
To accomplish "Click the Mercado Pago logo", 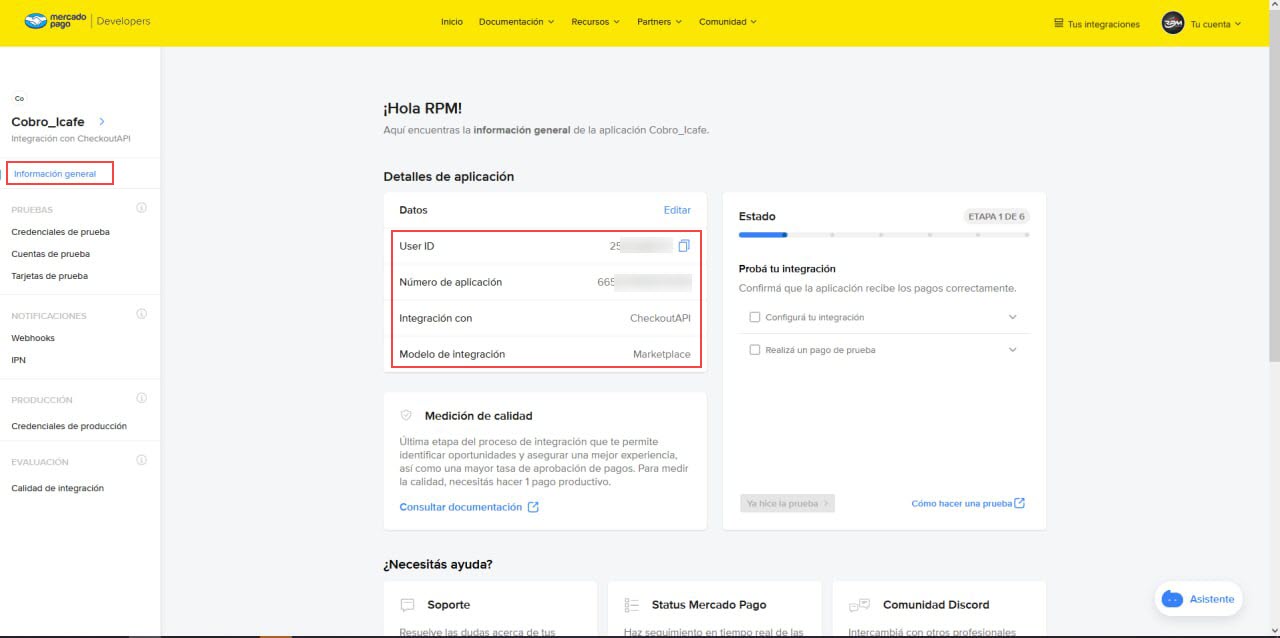I will [x=54, y=21].
